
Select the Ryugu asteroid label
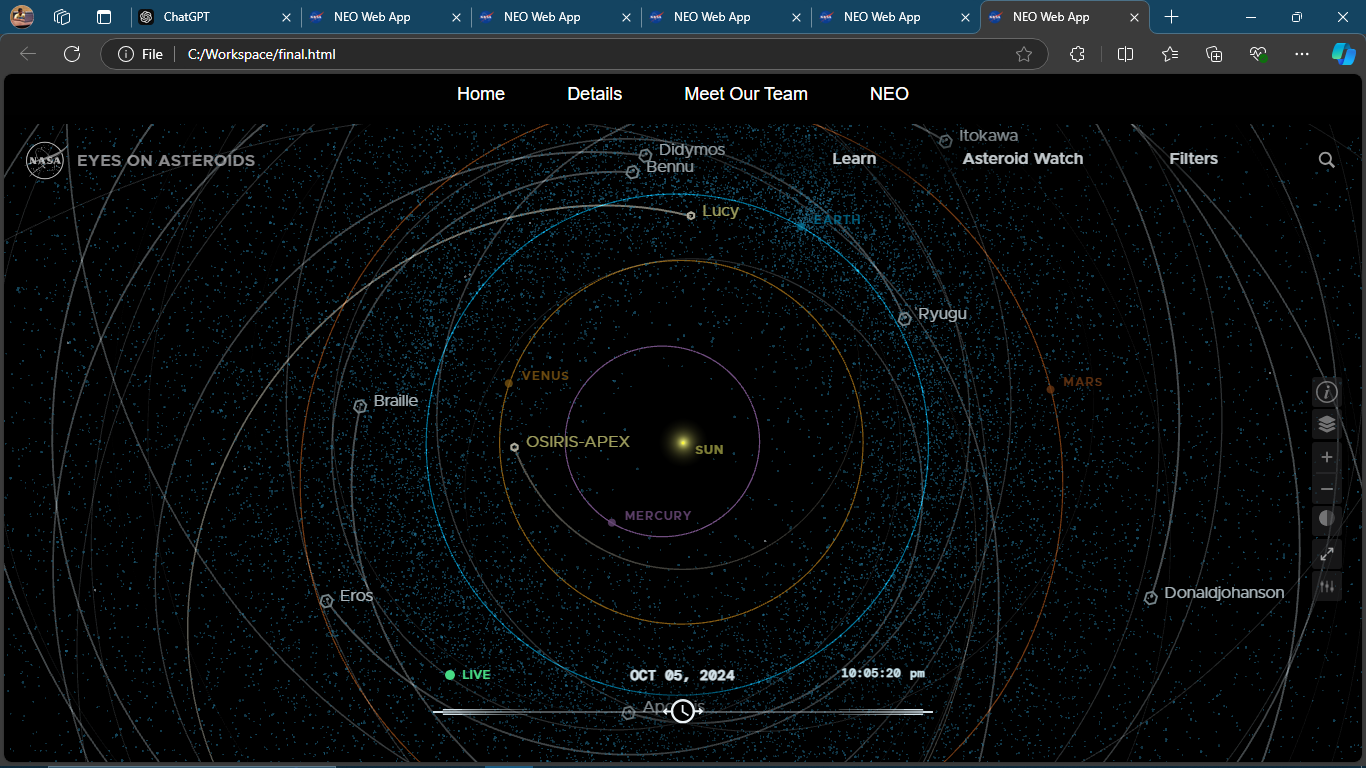pyautogui.click(x=942, y=314)
